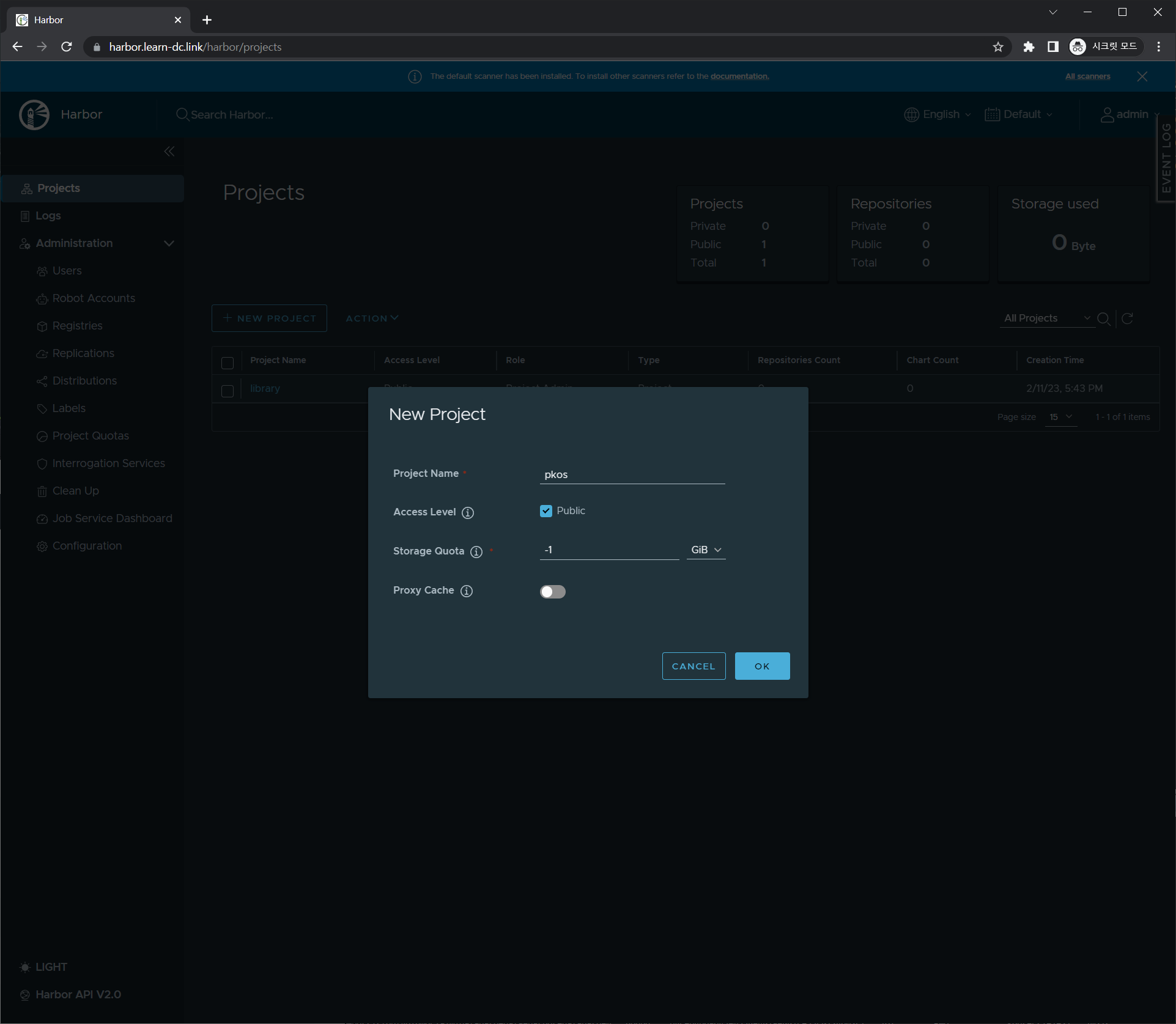This screenshot has width=1176, height=1024.
Task: Close the scanner notification banner
Action: click(x=1142, y=76)
